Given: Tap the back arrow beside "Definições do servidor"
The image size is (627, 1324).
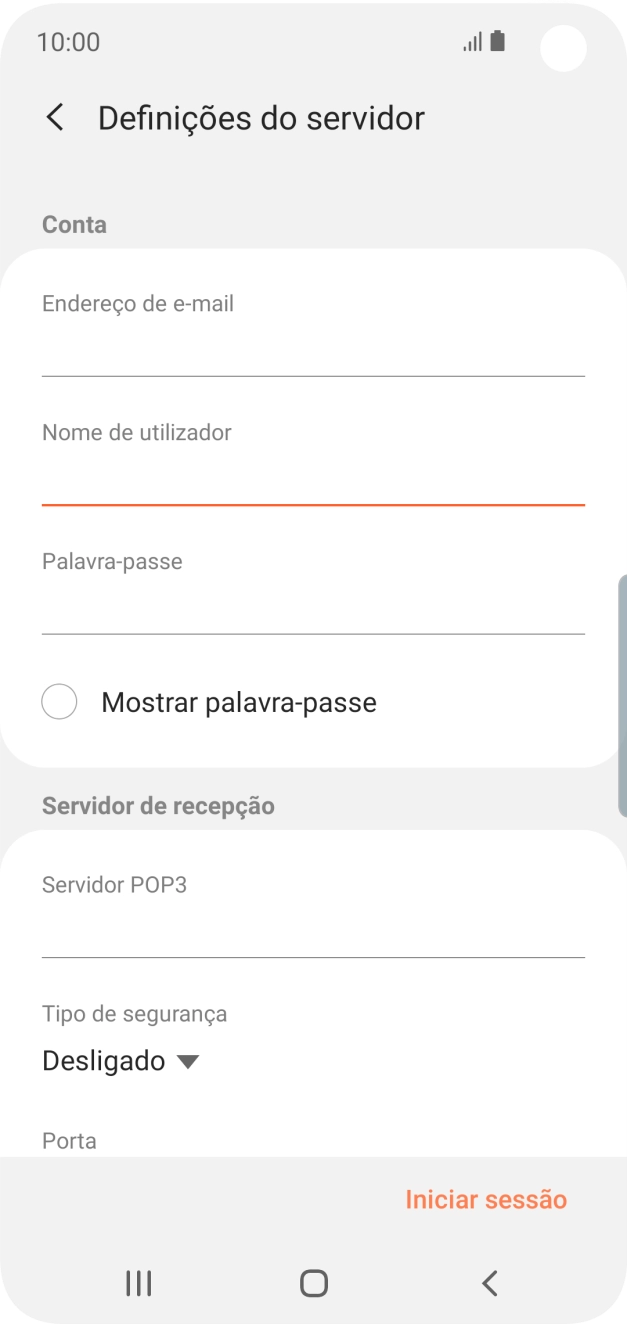Looking at the screenshot, I should pos(53,117).
